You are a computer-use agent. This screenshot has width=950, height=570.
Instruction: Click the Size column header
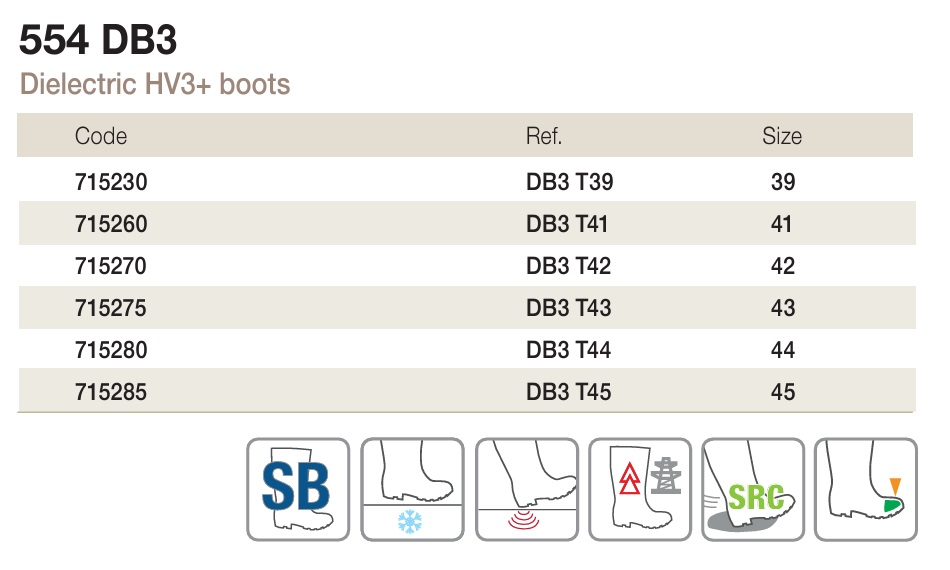782,136
